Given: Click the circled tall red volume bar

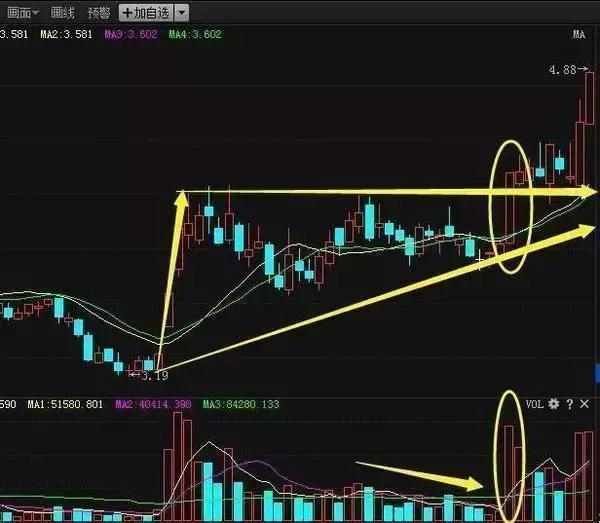Looking at the screenshot, I should click(x=509, y=473).
